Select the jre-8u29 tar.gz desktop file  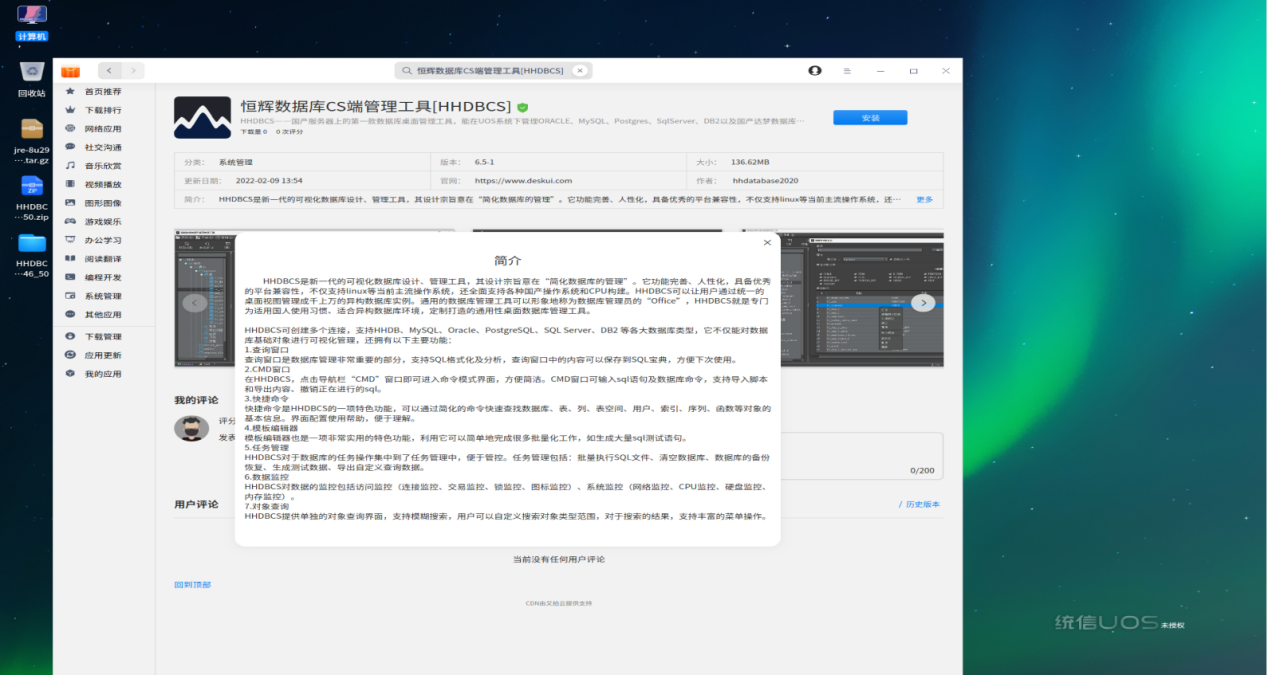tap(32, 141)
